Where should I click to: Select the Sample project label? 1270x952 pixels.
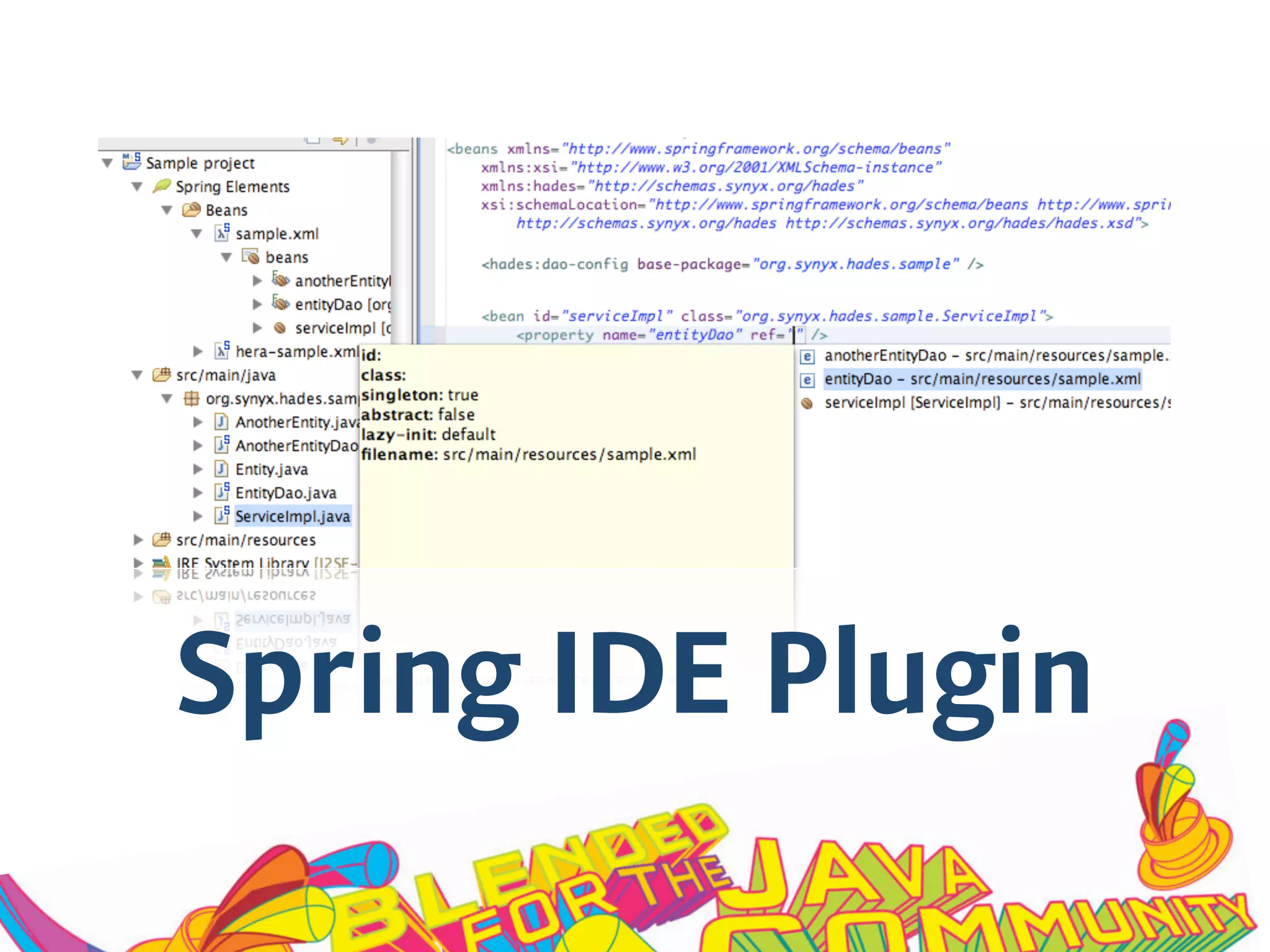pos(200,163)
